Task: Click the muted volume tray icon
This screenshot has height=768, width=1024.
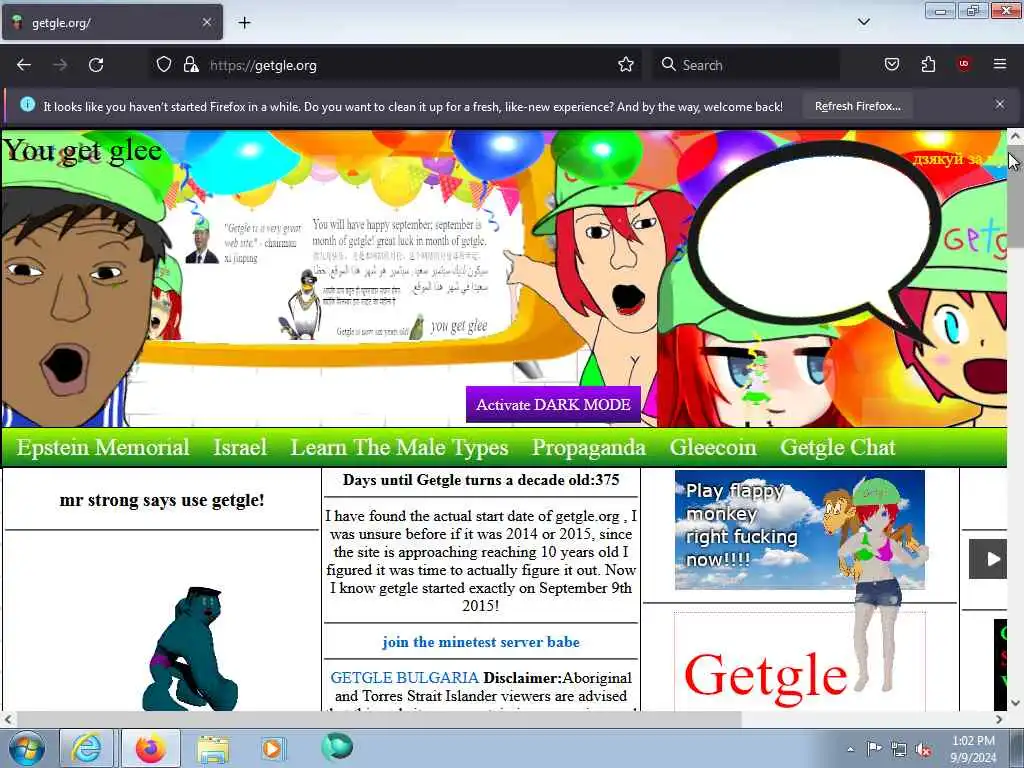Action: pos(923,750)
